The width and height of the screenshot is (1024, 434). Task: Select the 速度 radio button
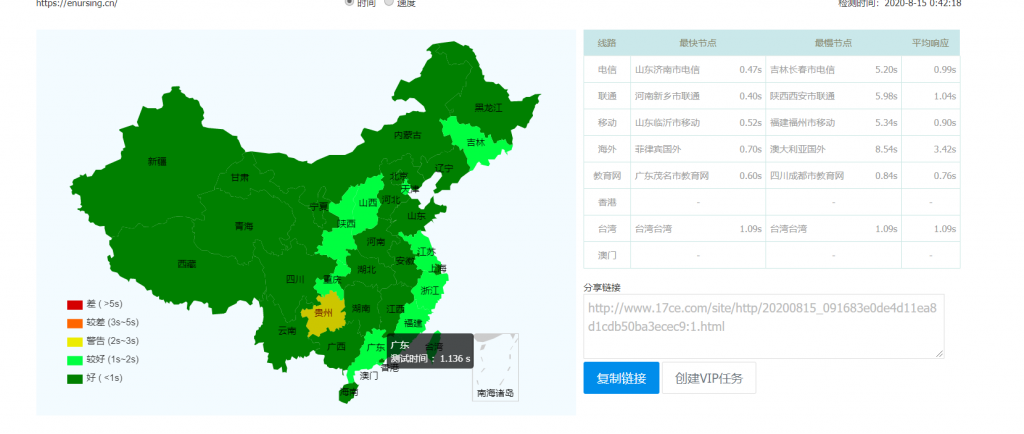pyautogui.click(x=390, y=3)
